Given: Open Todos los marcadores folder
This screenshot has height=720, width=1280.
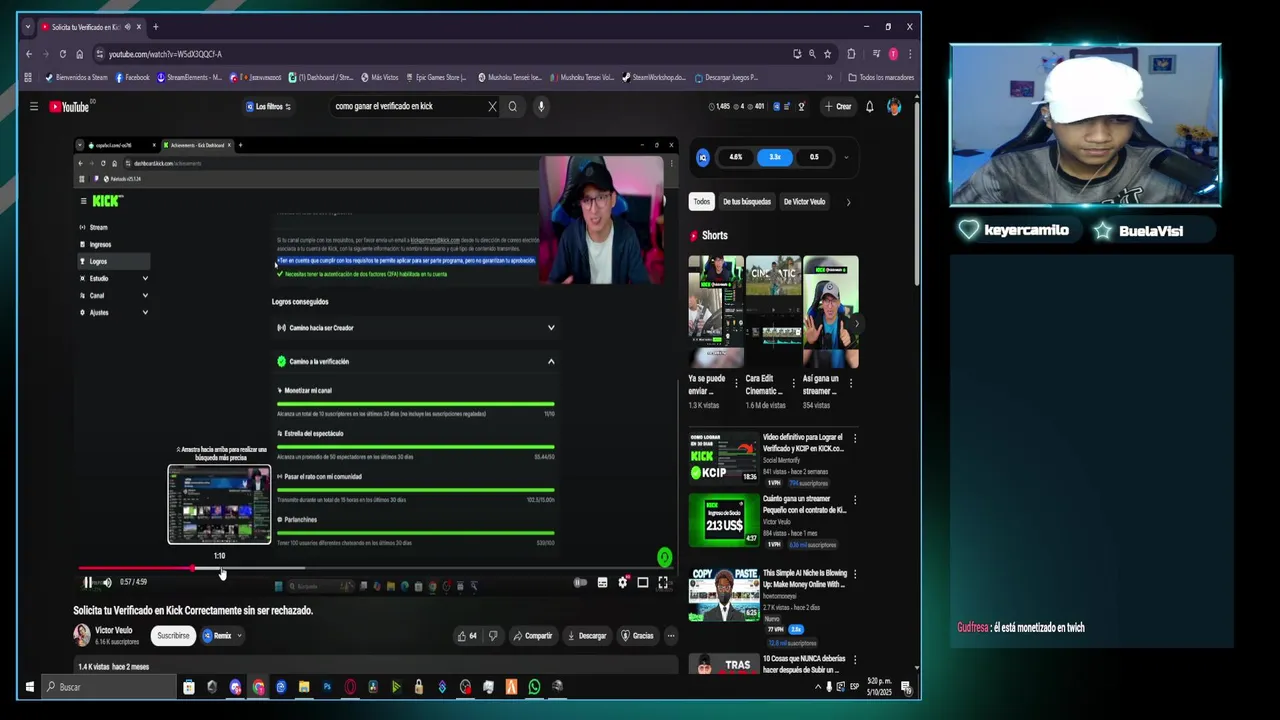Looking at the screenshot, I should [880, 77].
